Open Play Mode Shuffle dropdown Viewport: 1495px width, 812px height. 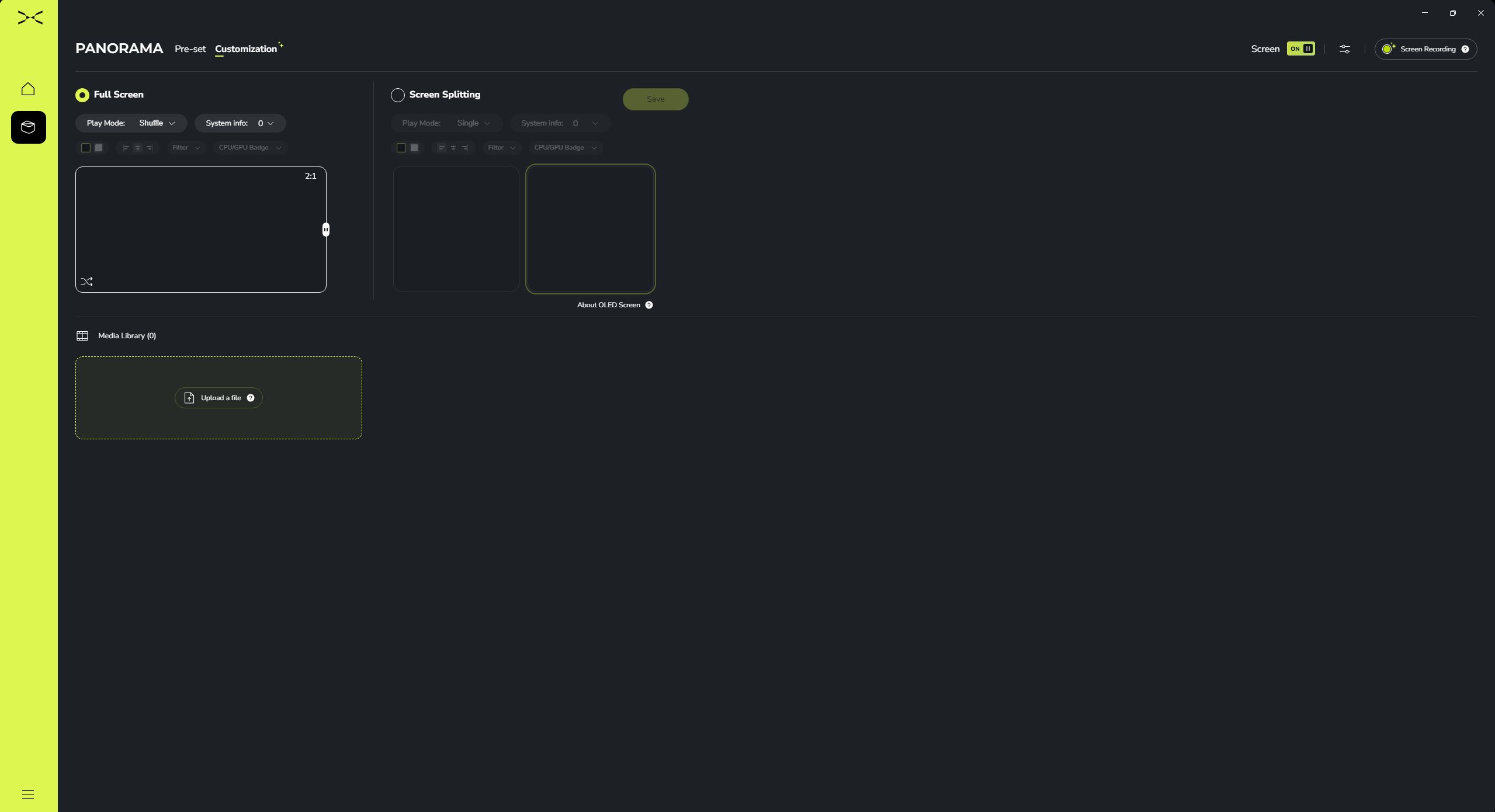pyautogui.click(x=157, y=123)
